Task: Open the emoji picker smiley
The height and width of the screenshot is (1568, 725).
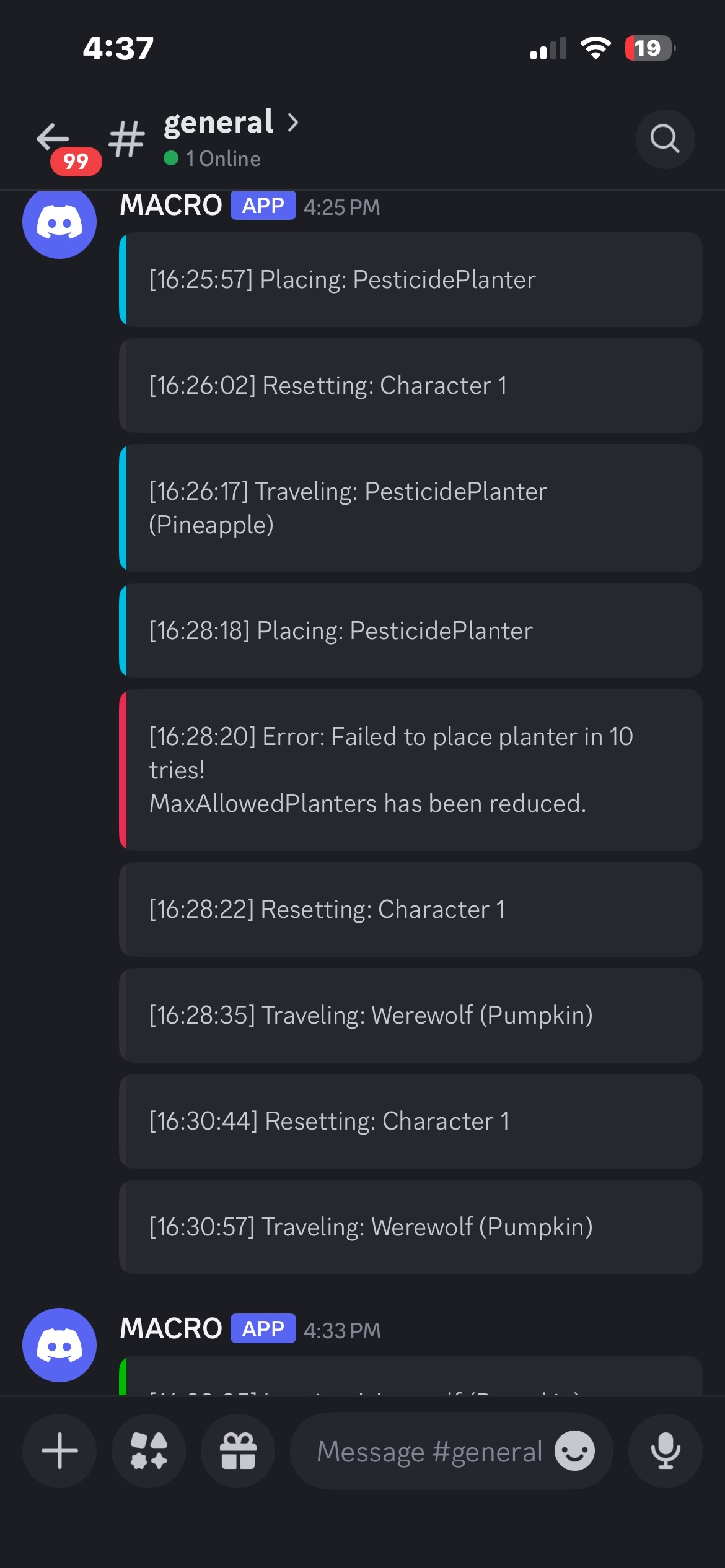Action: point(574,1450)
